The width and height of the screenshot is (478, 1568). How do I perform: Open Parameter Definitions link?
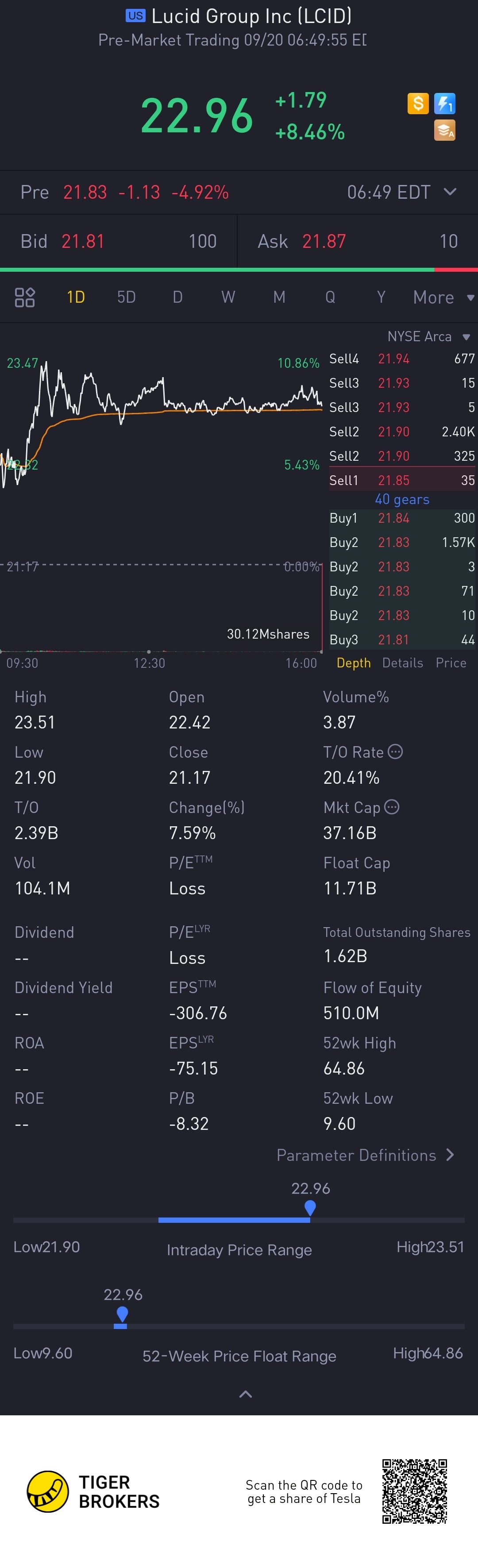365,1155
